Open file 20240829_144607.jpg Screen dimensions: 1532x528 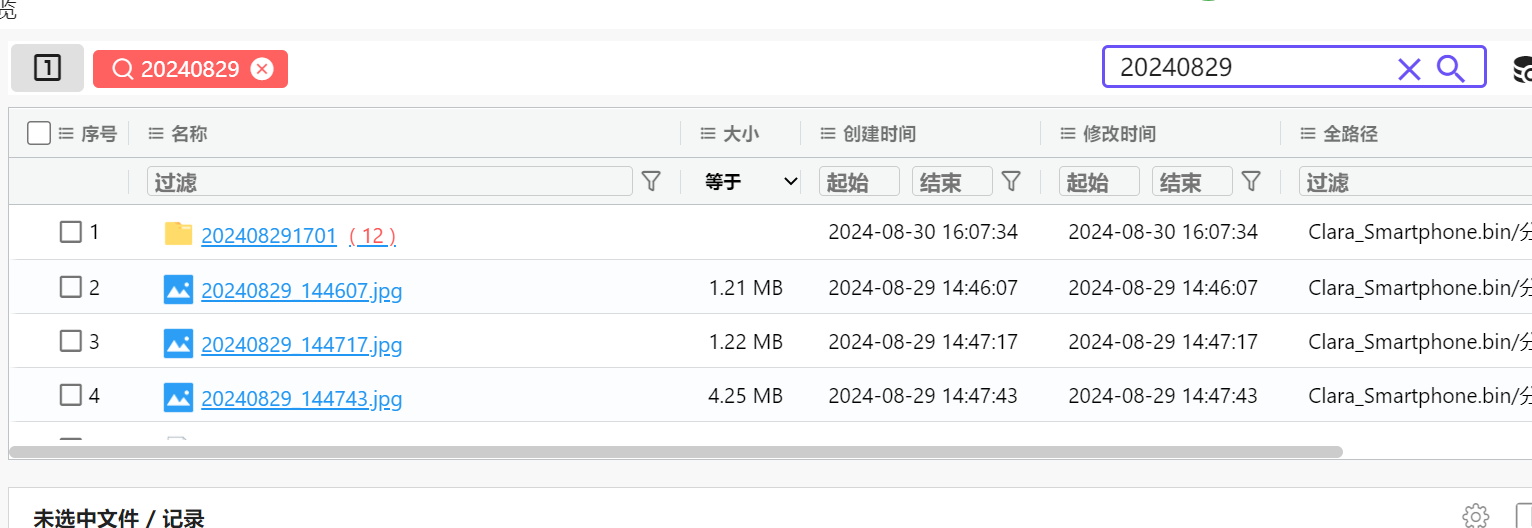click(302, 291)
